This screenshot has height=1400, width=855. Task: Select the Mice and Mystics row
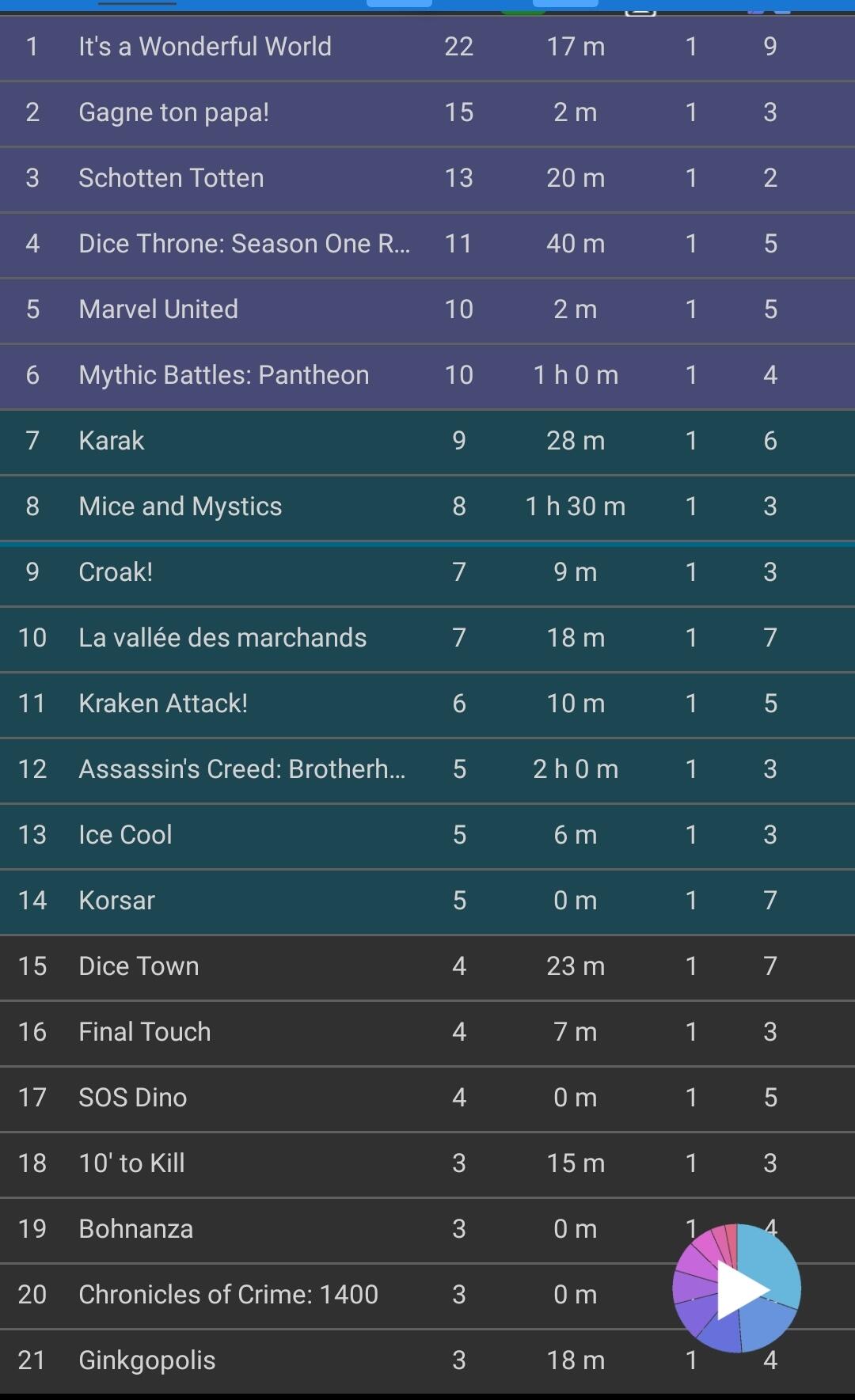pyautogui.click(x=427, y=507)
